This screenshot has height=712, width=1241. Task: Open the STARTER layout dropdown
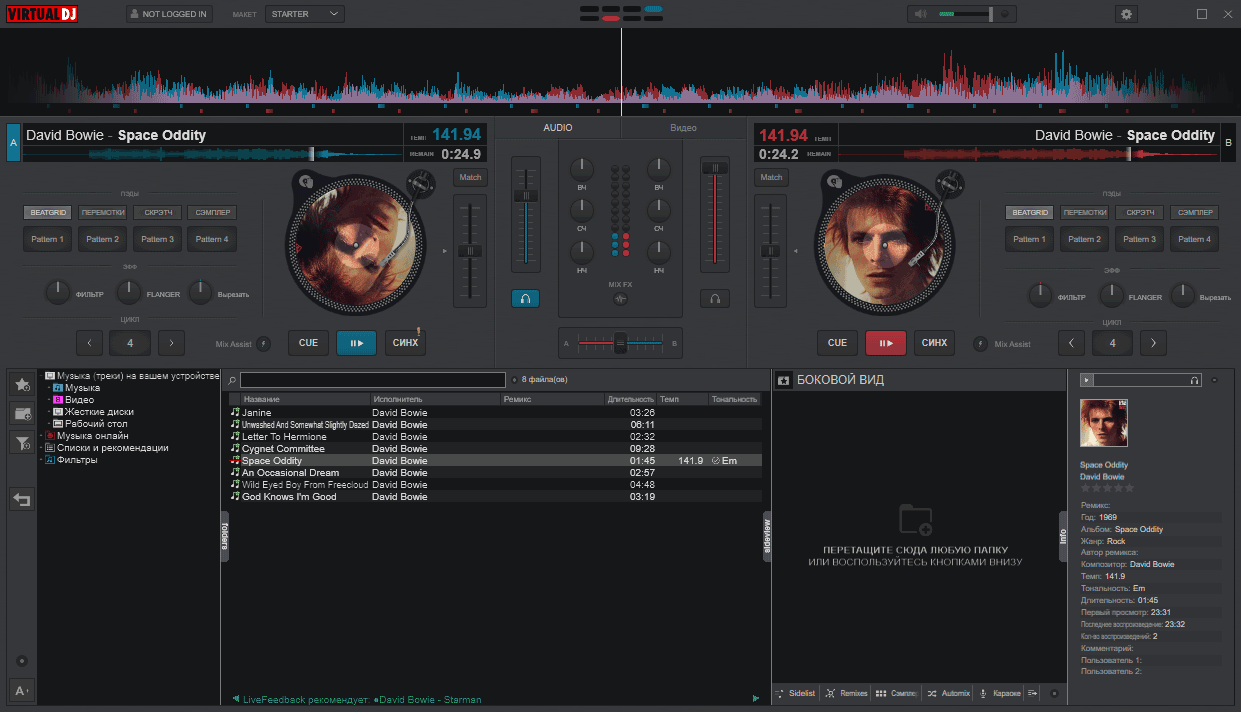[x=305, y=14]
